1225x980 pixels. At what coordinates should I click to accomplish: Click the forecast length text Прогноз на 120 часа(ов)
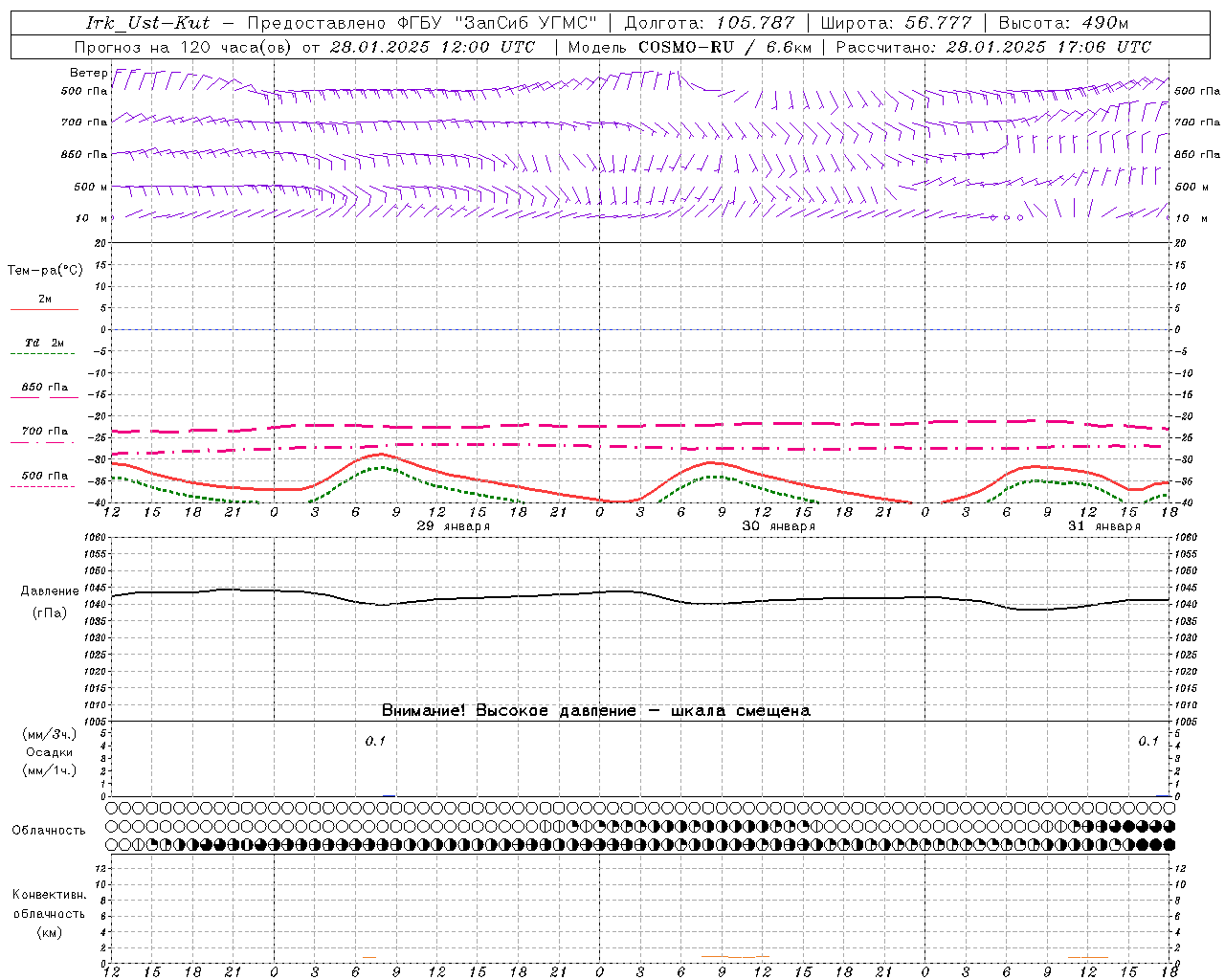tap(184, 47)
